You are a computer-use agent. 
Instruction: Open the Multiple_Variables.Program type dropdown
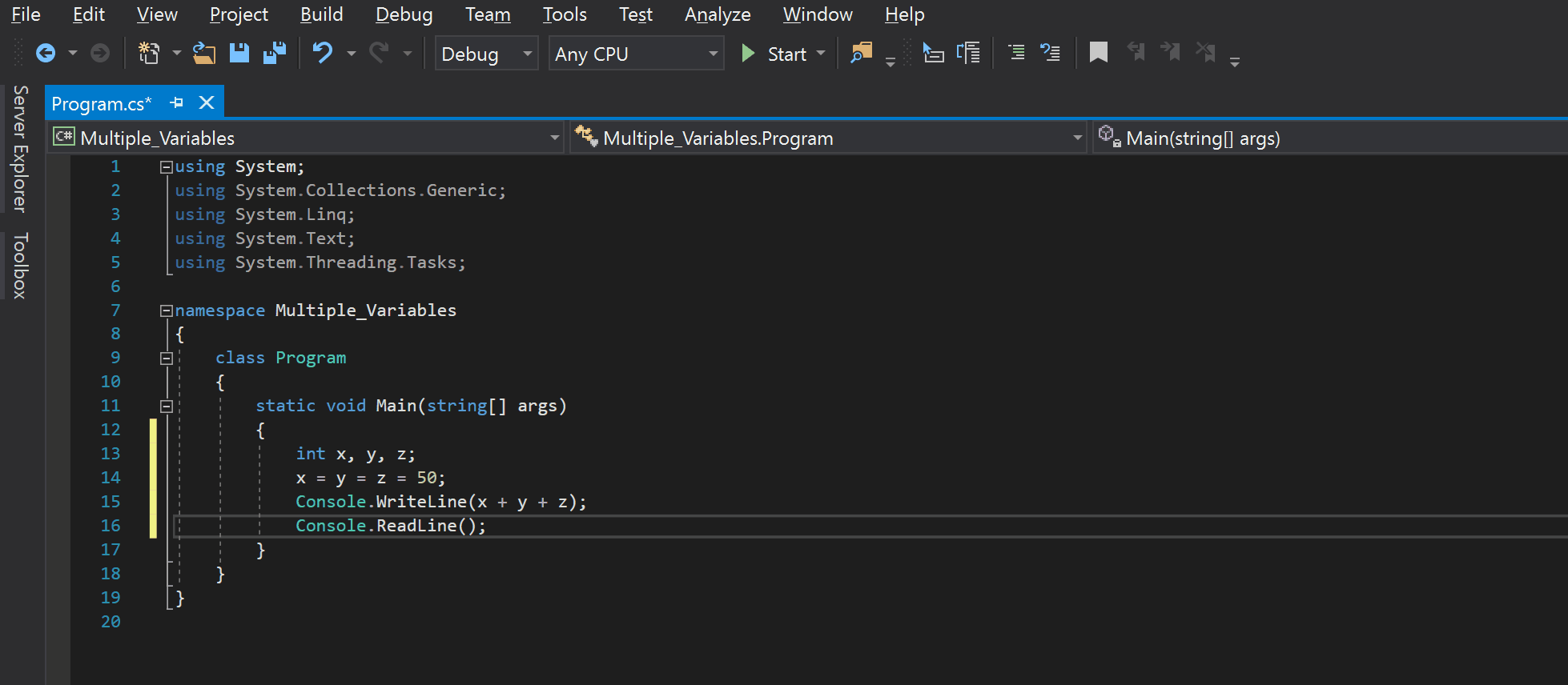[x=829, y=138]
